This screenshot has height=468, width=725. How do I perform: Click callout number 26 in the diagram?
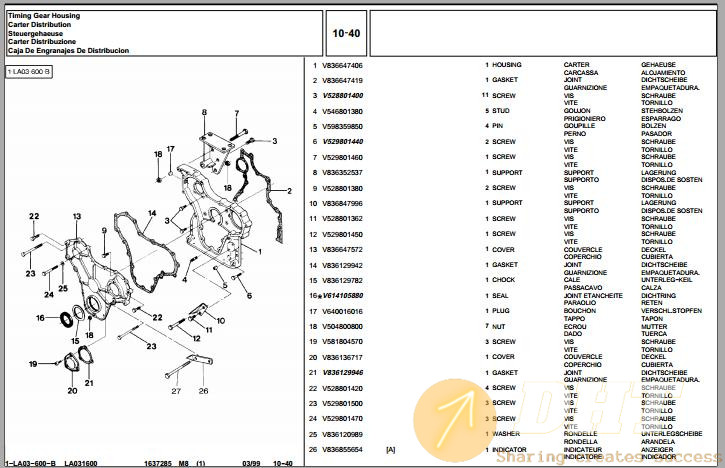(x=203, y=391)
